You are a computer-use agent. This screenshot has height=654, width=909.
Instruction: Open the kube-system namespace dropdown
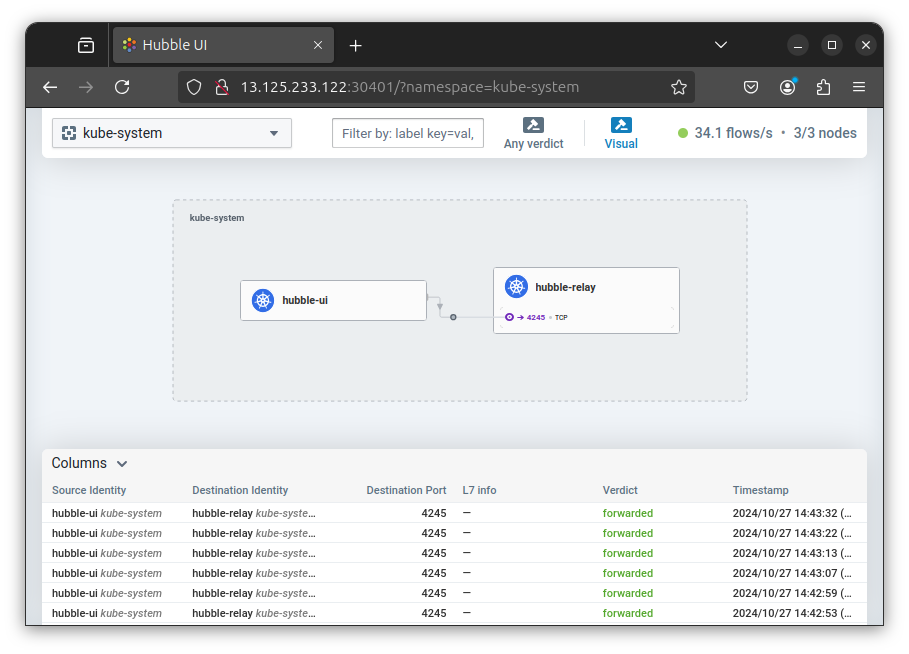pos(172,133)
